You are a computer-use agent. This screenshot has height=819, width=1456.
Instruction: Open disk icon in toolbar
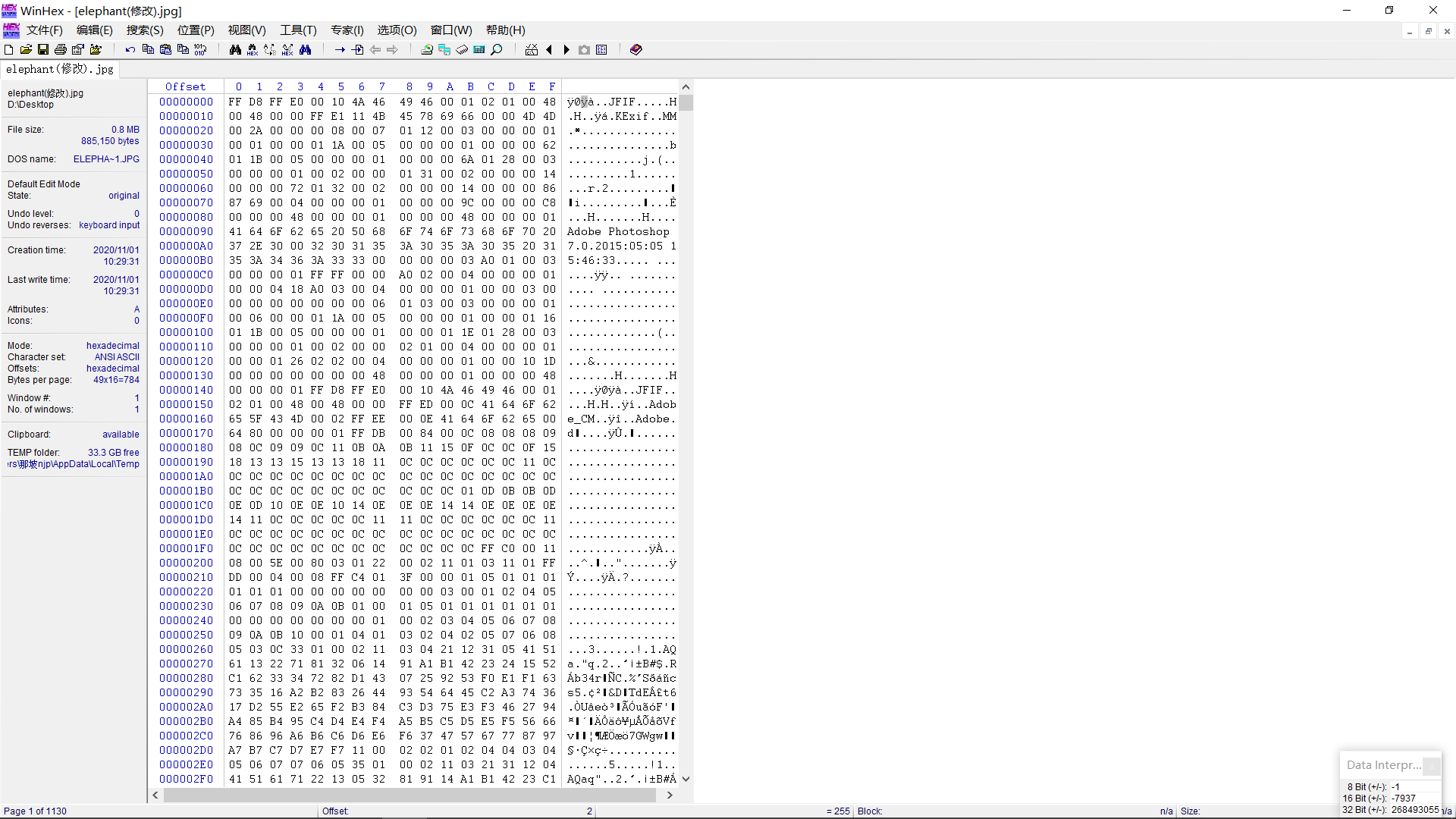coord(427,50)
